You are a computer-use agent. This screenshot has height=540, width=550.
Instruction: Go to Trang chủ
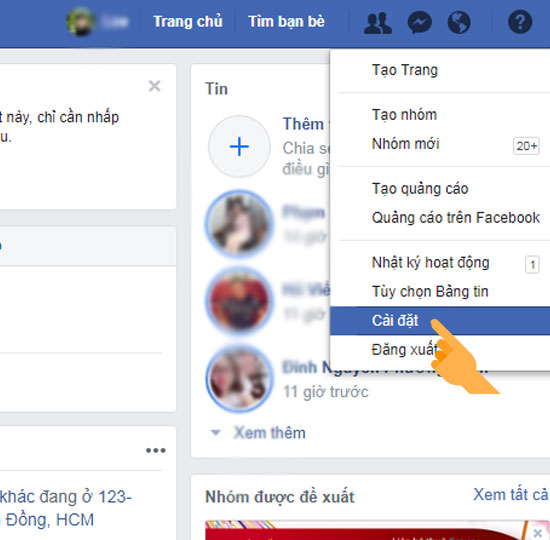pos(188,22)
